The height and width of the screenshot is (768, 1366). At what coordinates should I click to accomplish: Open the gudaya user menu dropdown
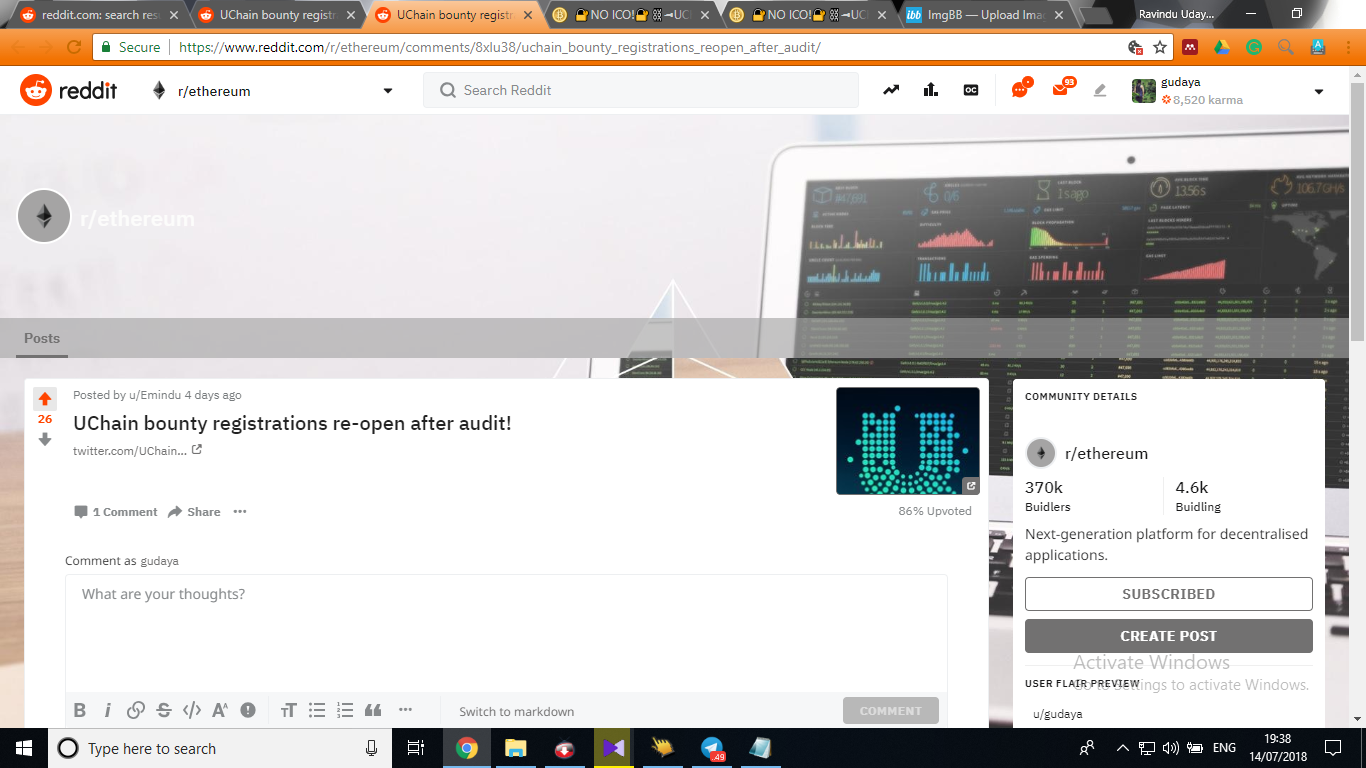(1318, 91)
